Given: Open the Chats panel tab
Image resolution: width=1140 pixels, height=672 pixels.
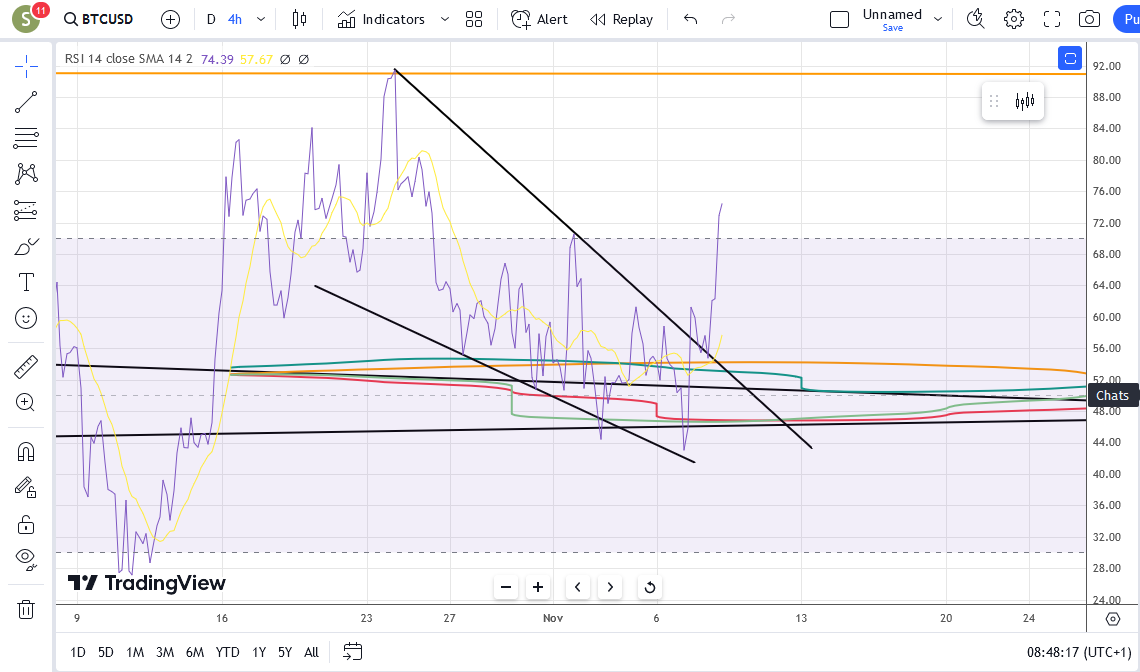Looking at the screenshot, I should tap(1112, 396).
